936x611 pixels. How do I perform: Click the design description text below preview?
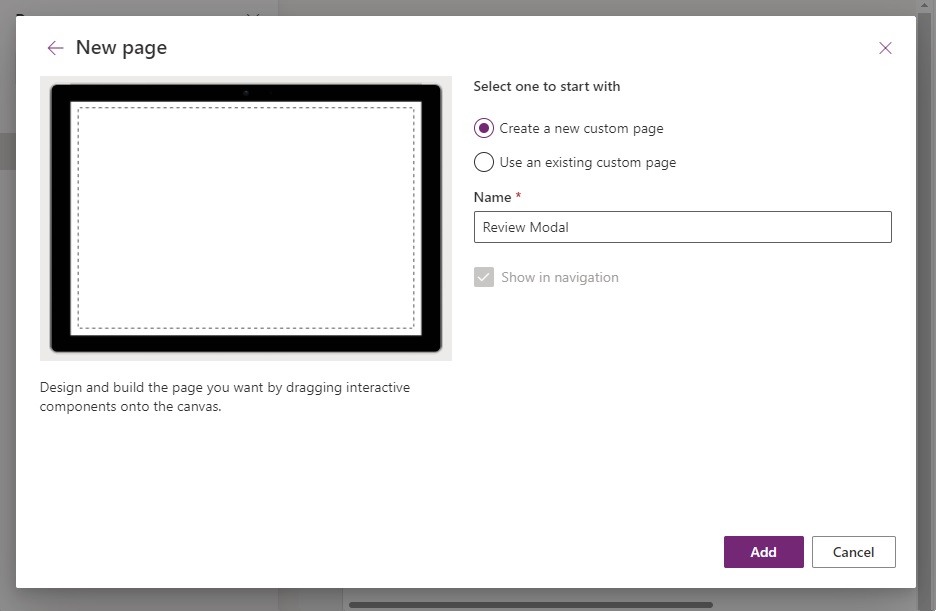coord(223,396)
